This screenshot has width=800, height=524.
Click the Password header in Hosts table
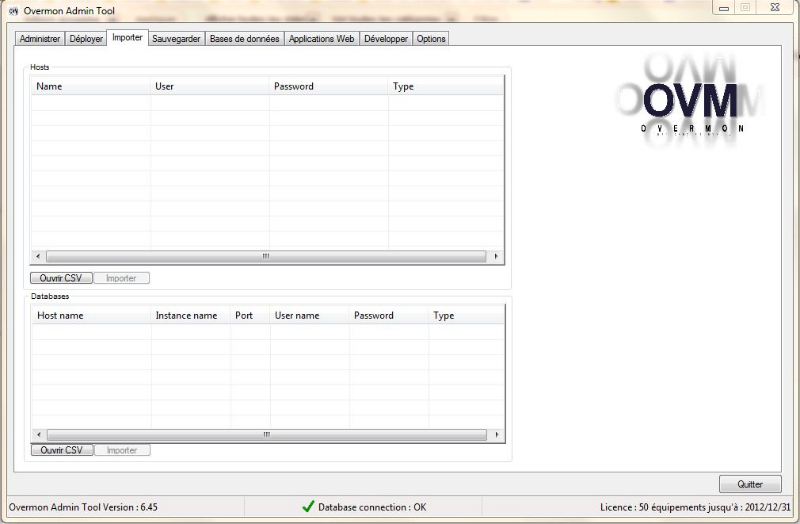coord(329,86)
